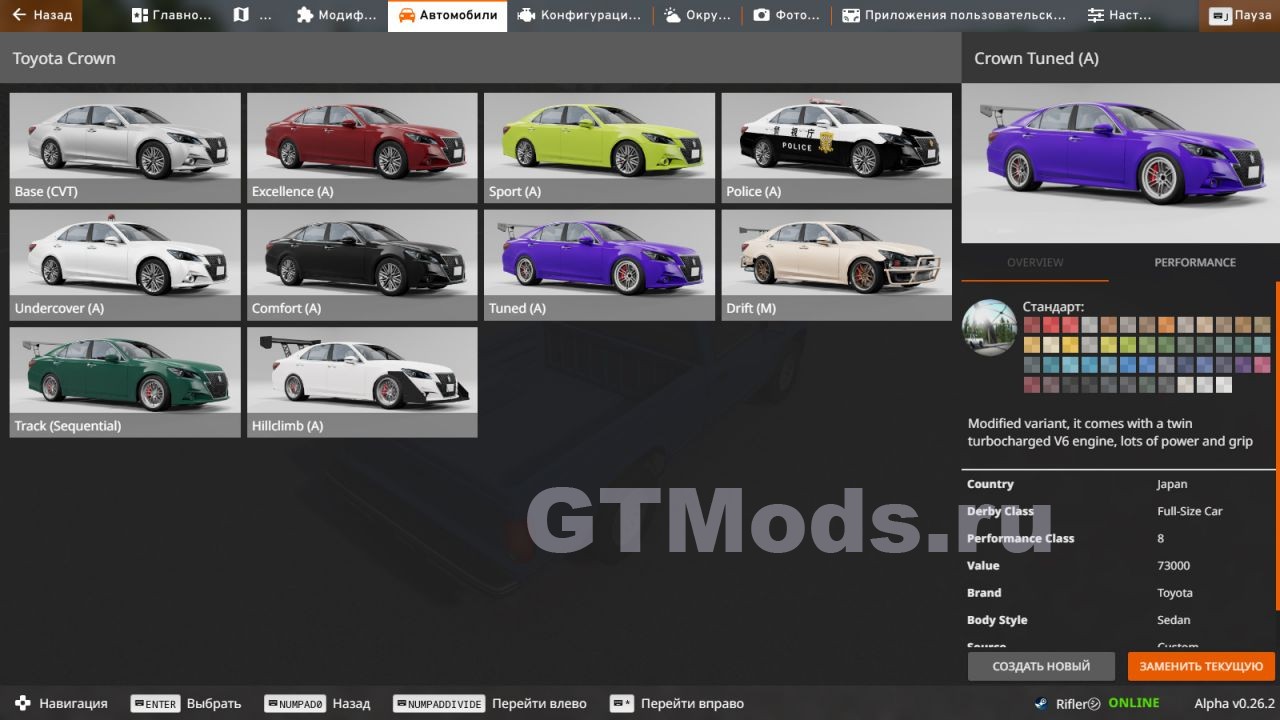Open Приложения пользовательского интерфейса tab
The height and width of the screenshot is (720, 1280).
954,15
